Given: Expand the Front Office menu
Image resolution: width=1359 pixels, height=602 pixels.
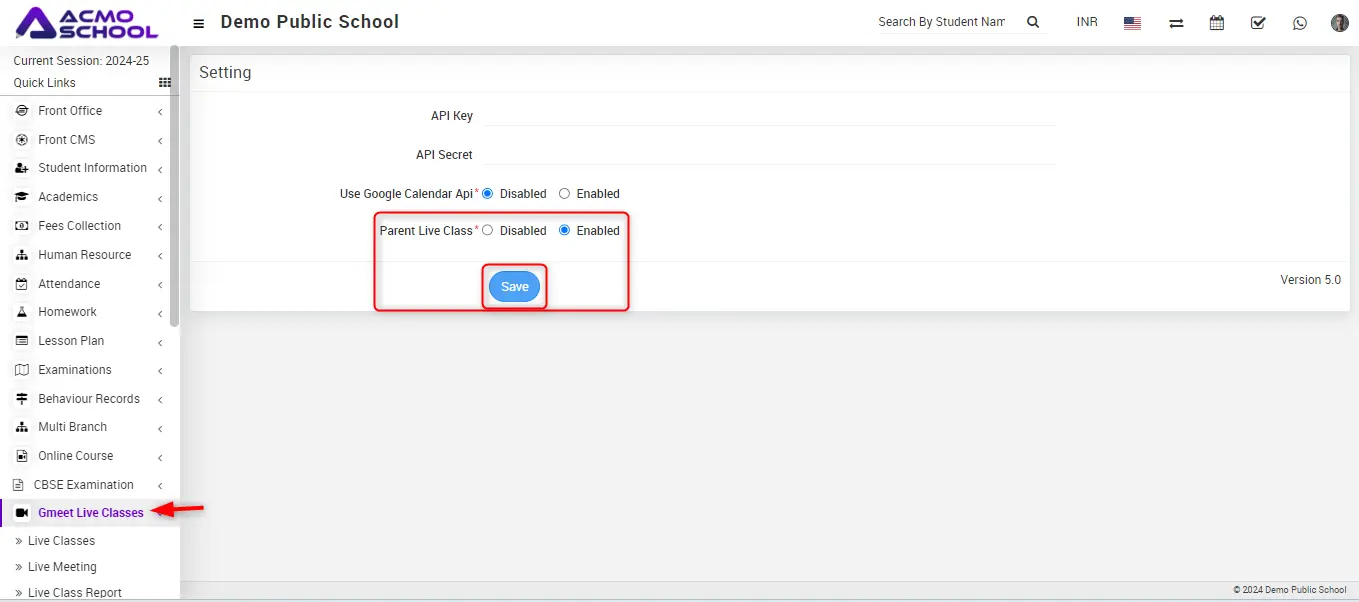Looking at the screenshot, I should coord(70,111).
